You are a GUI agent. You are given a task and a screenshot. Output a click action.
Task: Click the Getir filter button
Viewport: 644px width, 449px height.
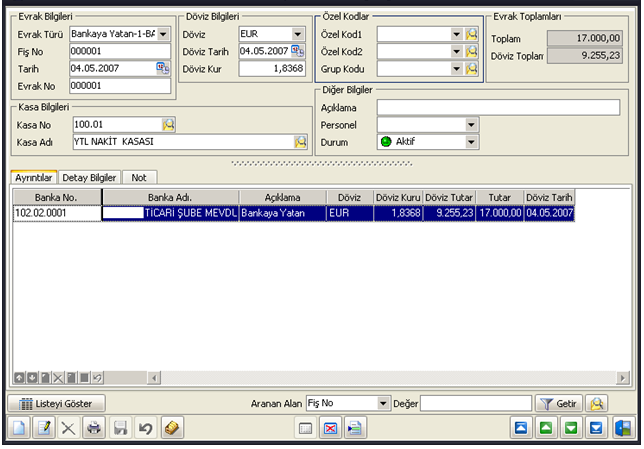559,404
